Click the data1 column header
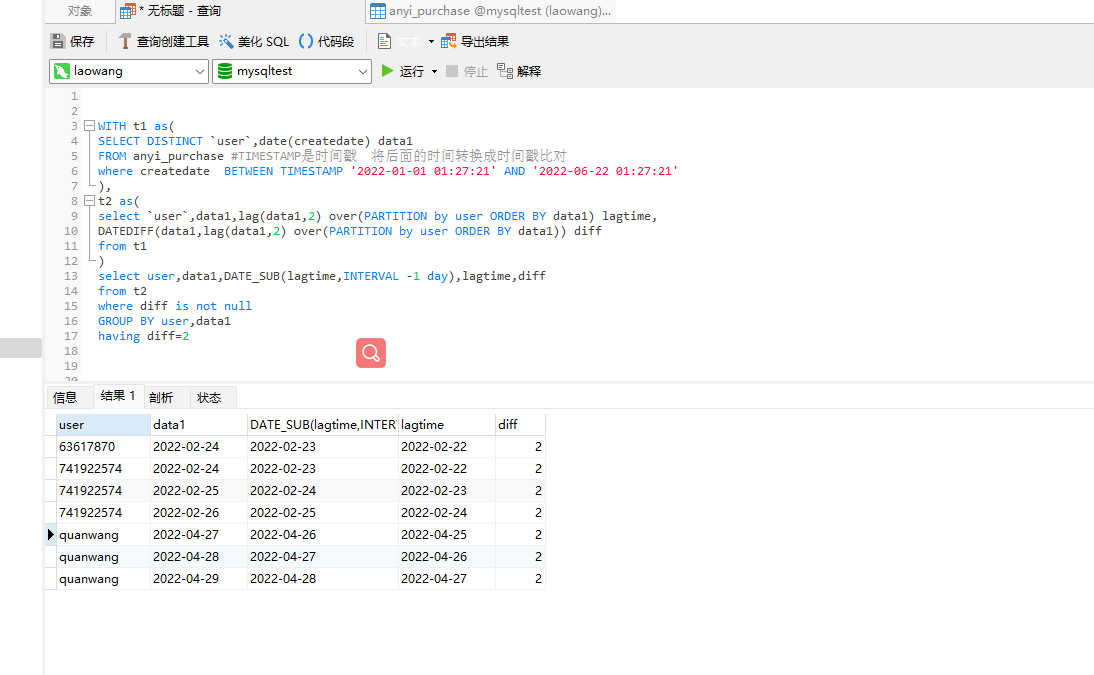Screen dimensions: 1094x675 (199, 424)
